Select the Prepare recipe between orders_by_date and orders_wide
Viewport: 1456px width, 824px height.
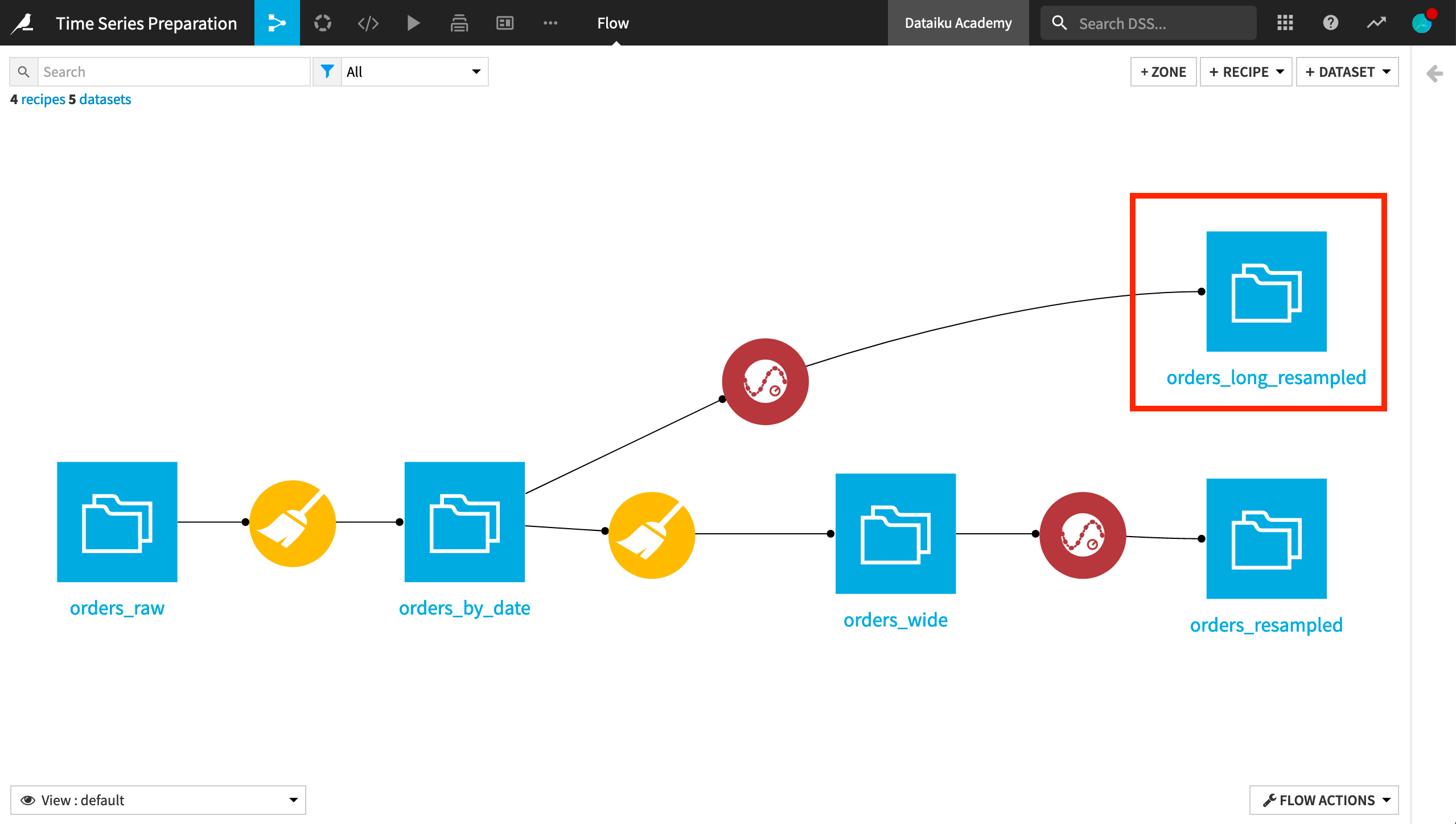click(x=652, y=534)
